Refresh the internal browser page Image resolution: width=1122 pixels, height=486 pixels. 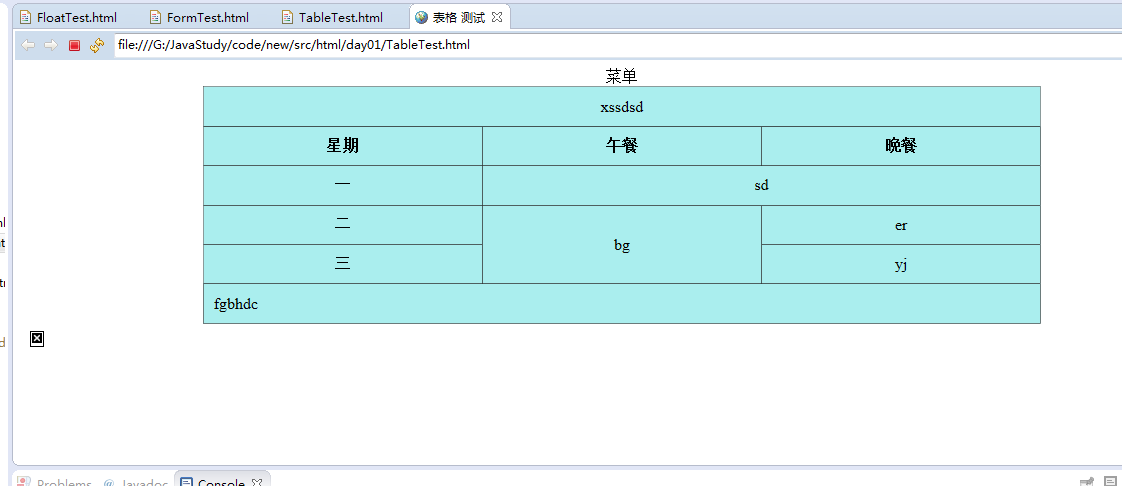pos(97,45)
